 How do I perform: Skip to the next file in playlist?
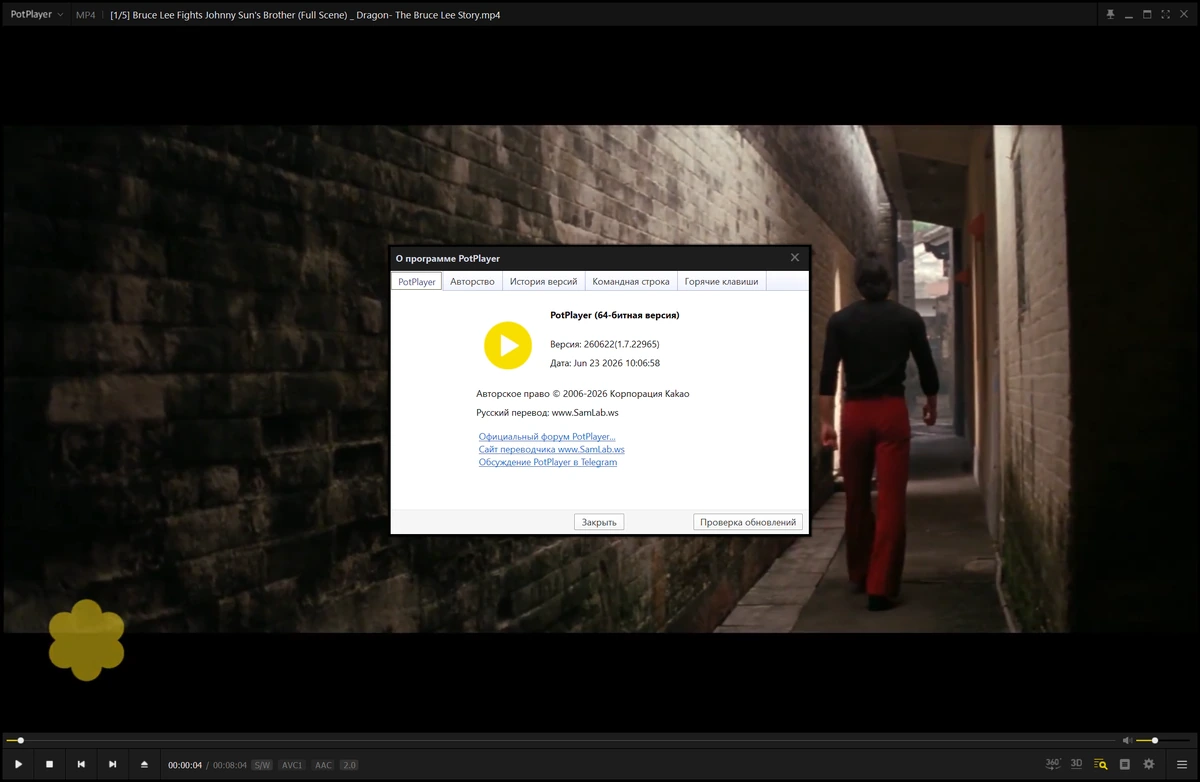[112, 764]
